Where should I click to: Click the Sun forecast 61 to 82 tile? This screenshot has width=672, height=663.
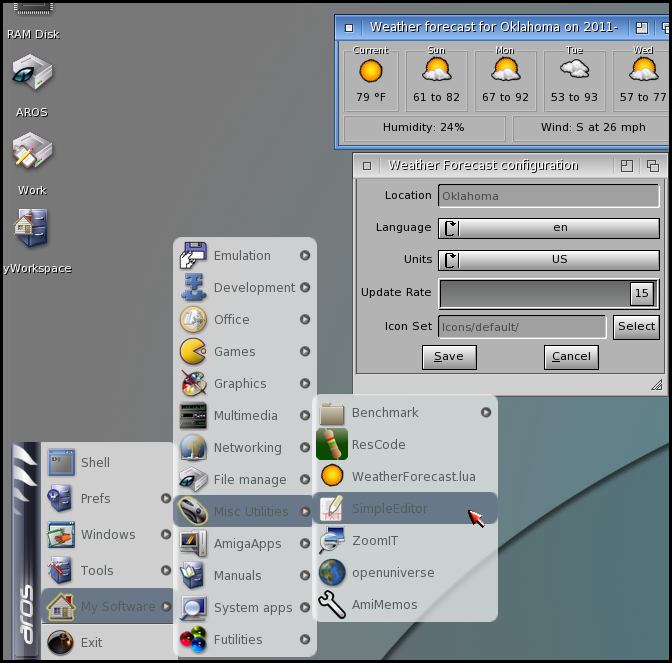point(437,78)
